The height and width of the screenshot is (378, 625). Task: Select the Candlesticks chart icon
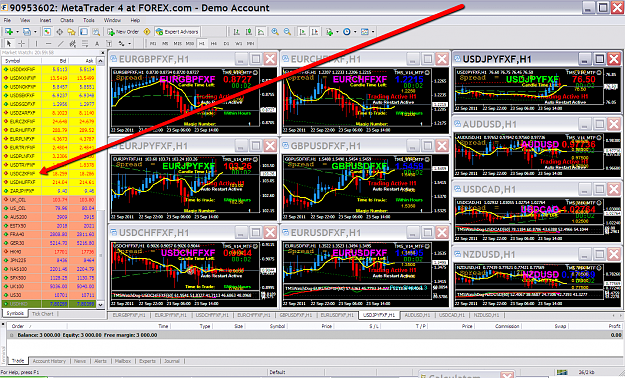tap(249, 32)
